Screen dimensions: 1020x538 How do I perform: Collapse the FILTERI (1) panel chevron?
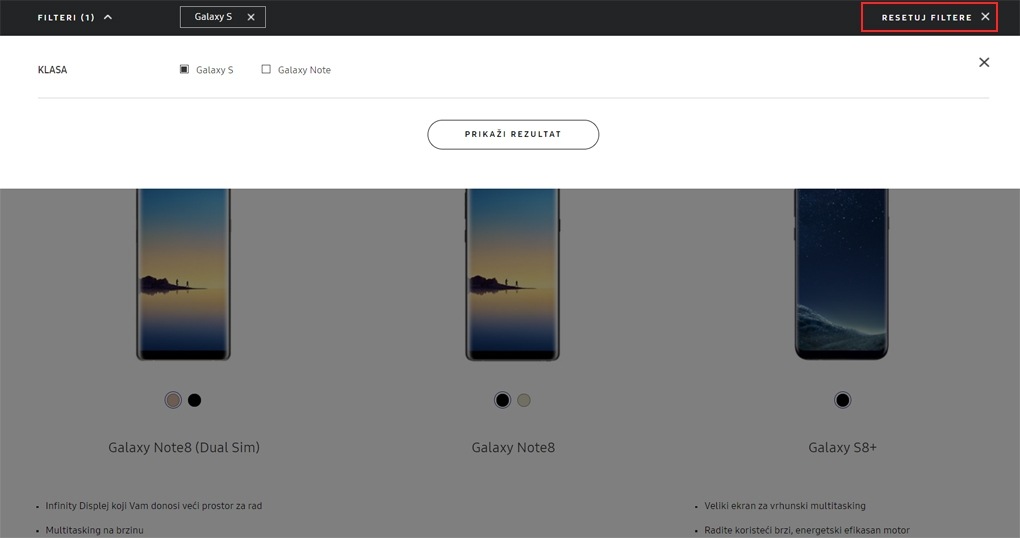point(108,18)
